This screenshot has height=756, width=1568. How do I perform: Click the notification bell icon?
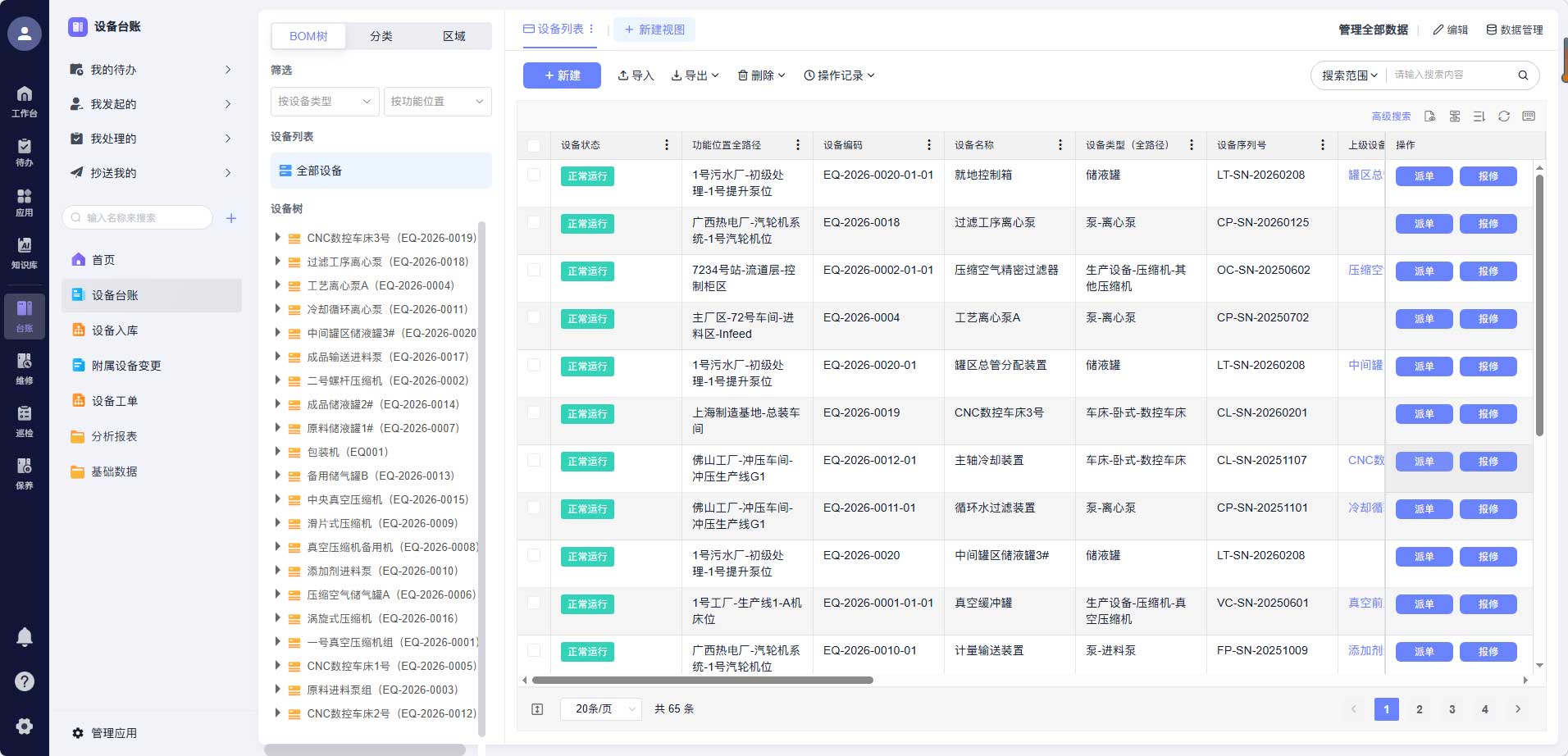click(x=25, y=636)
